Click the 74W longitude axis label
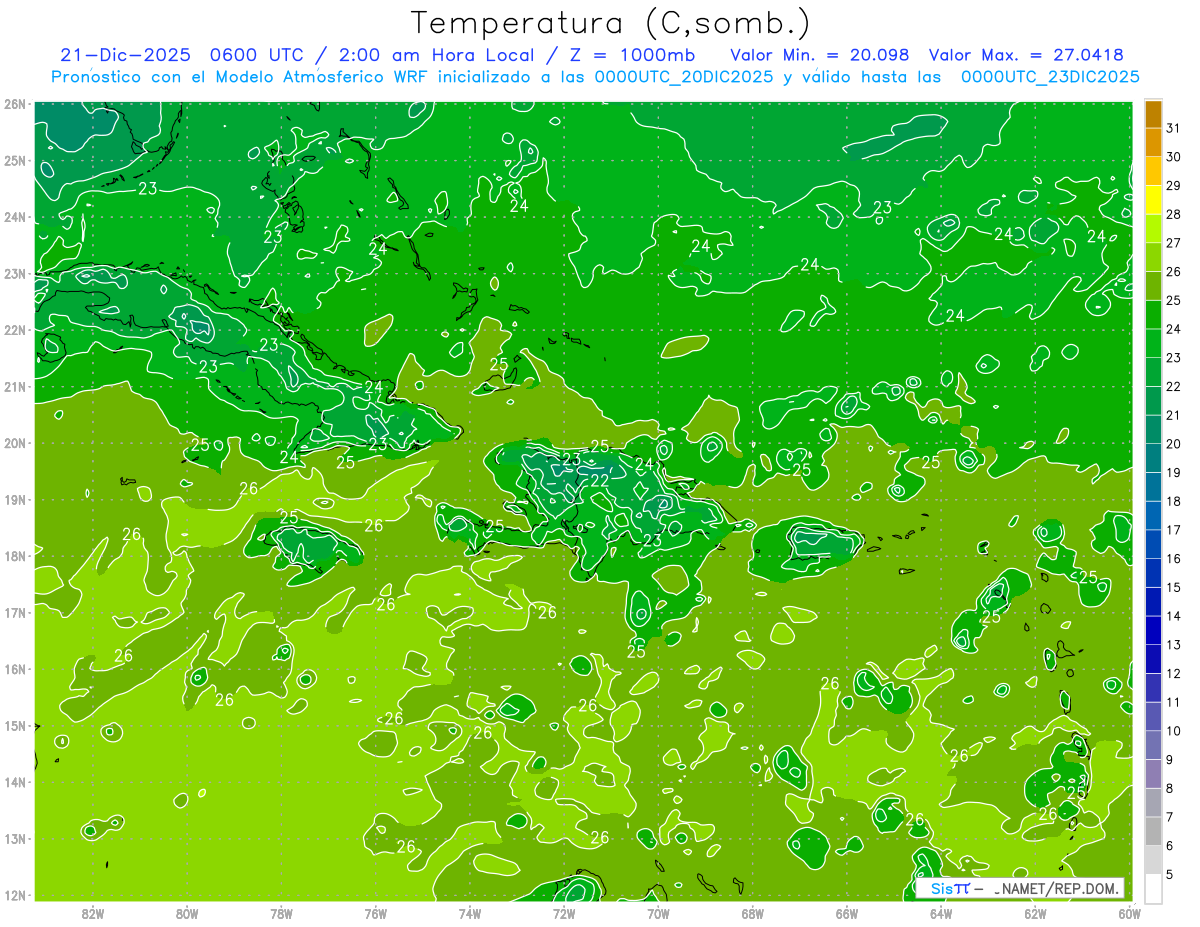The width and height of the screenshot is (1200, 927). [x=469, y=913]
